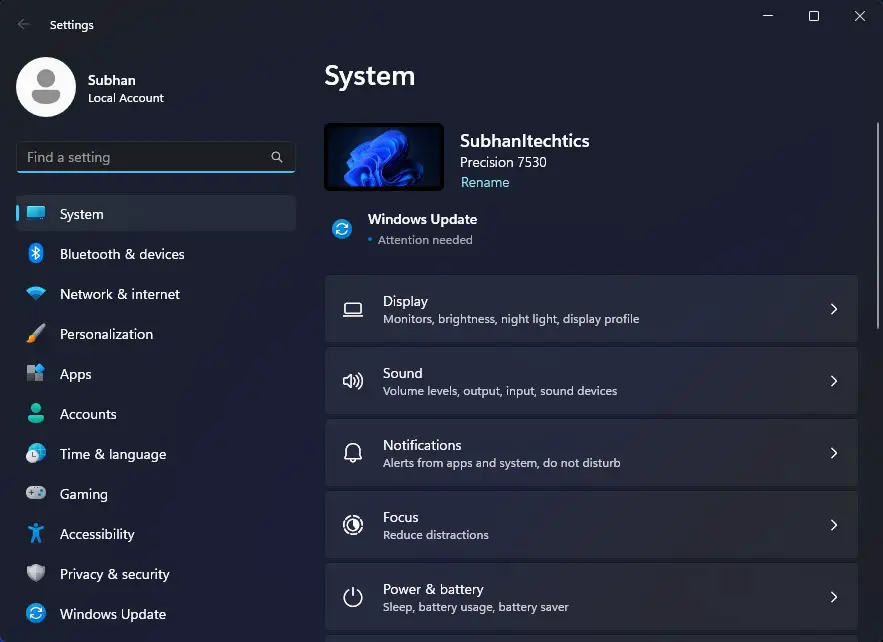
Task: Click the Display laptop icon
Action: tap(353, 309)
